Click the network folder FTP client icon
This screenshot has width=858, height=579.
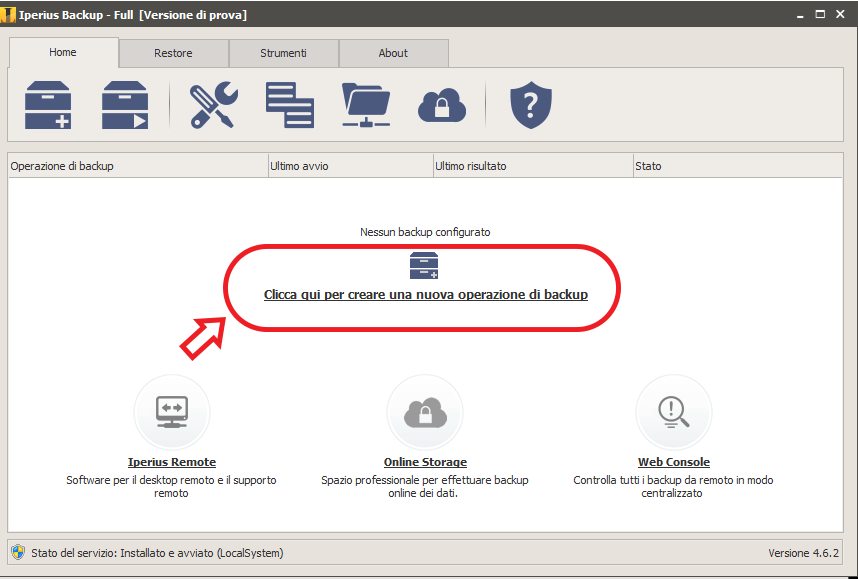tap(366, 105)
